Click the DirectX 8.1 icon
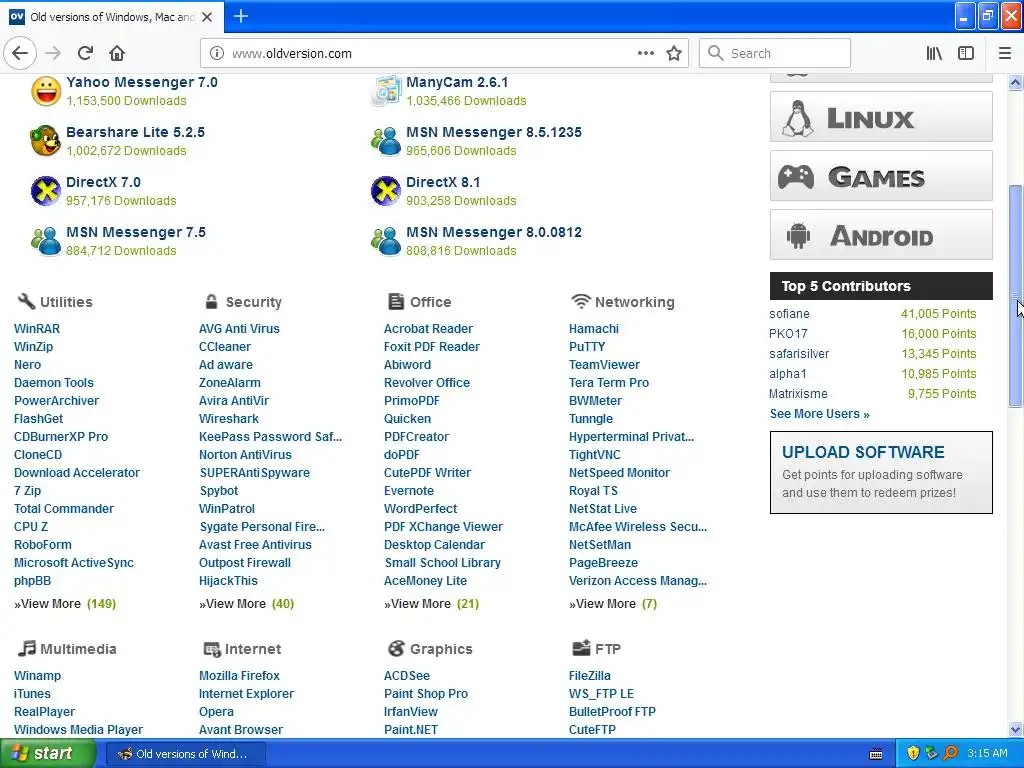This screenshot has height=768, width=1024. [x=386, y=191]
